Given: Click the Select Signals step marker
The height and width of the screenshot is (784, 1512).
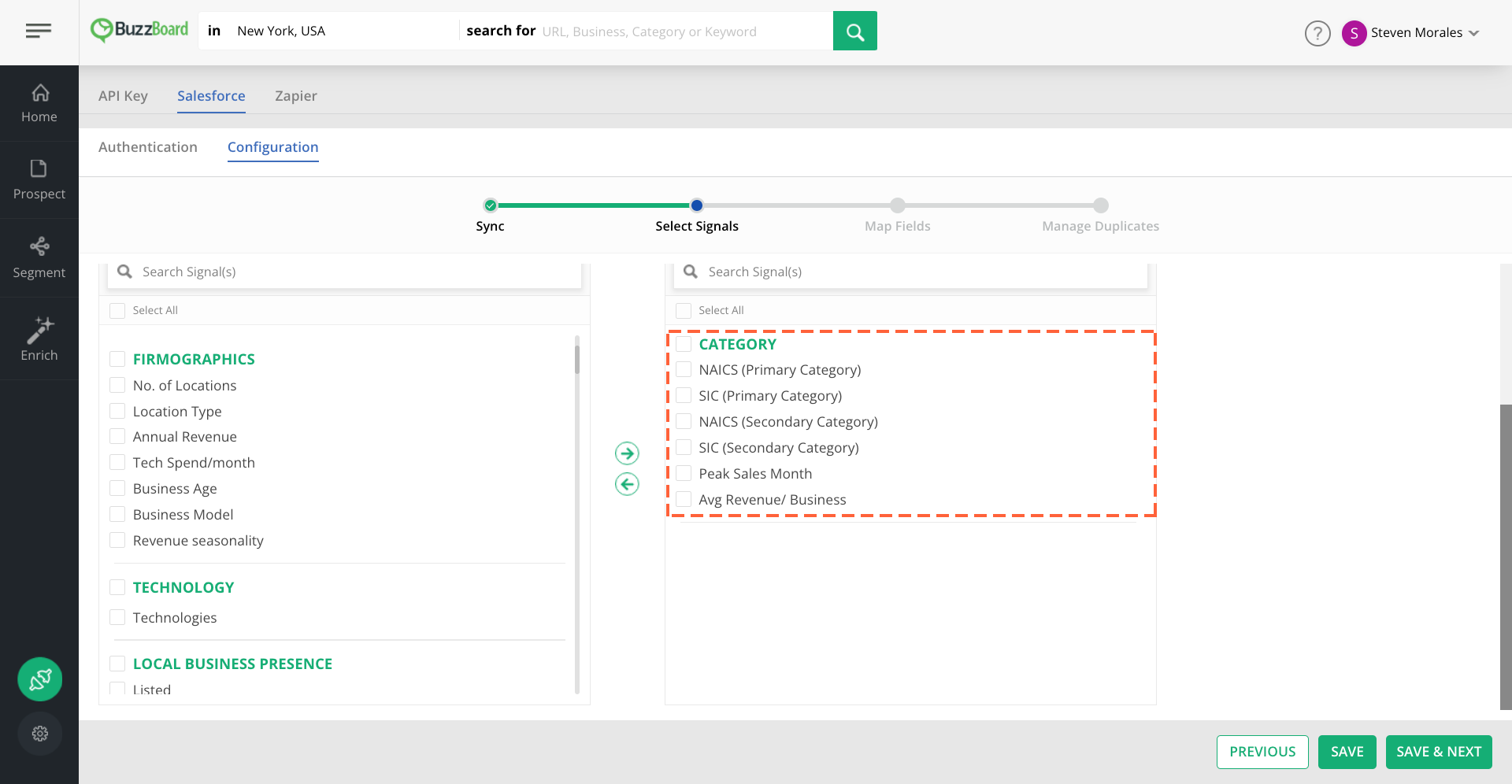Looking at the screenshot, I should [x=697, y=205].
